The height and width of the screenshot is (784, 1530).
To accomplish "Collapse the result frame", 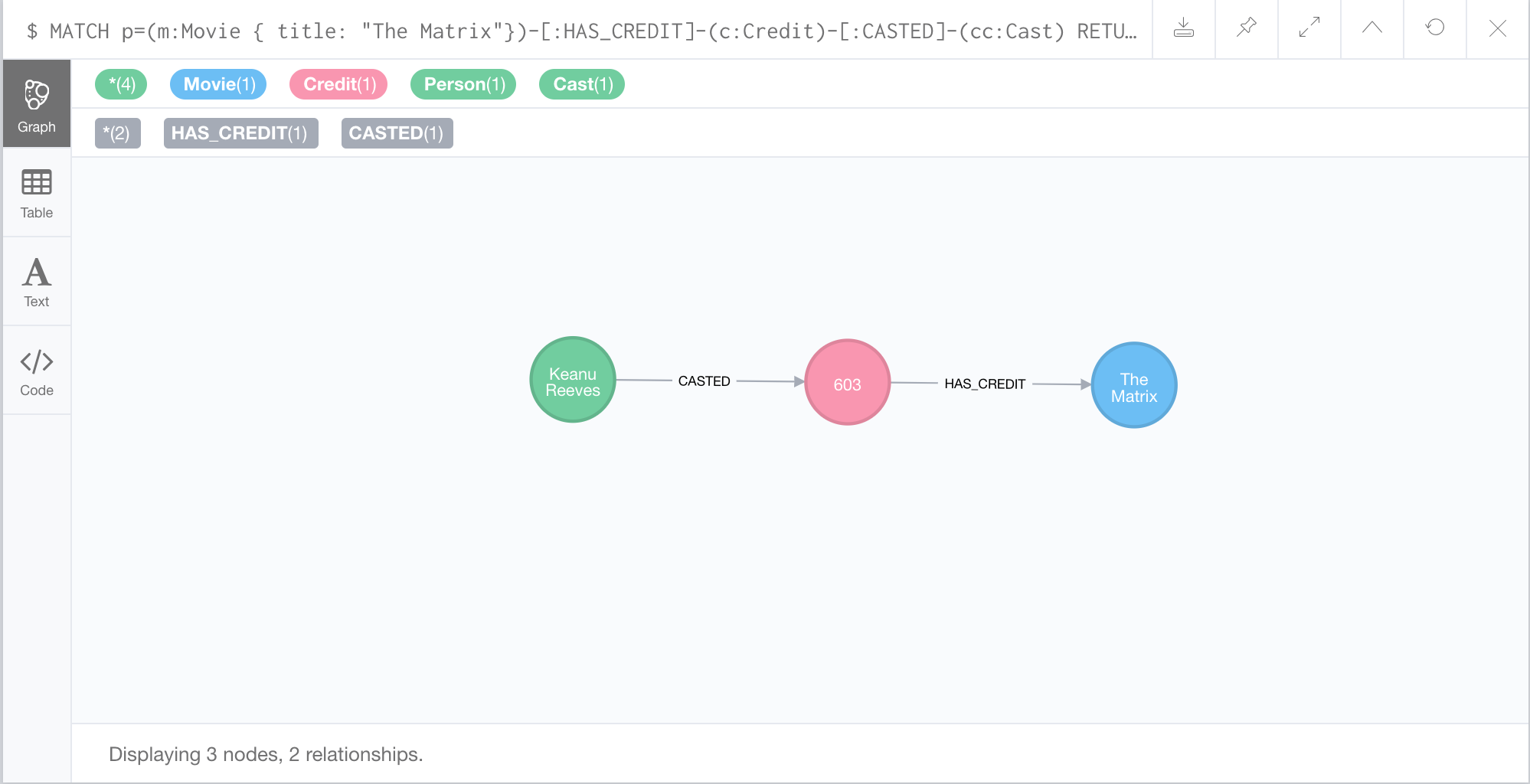I will (x=1371, y=29).
